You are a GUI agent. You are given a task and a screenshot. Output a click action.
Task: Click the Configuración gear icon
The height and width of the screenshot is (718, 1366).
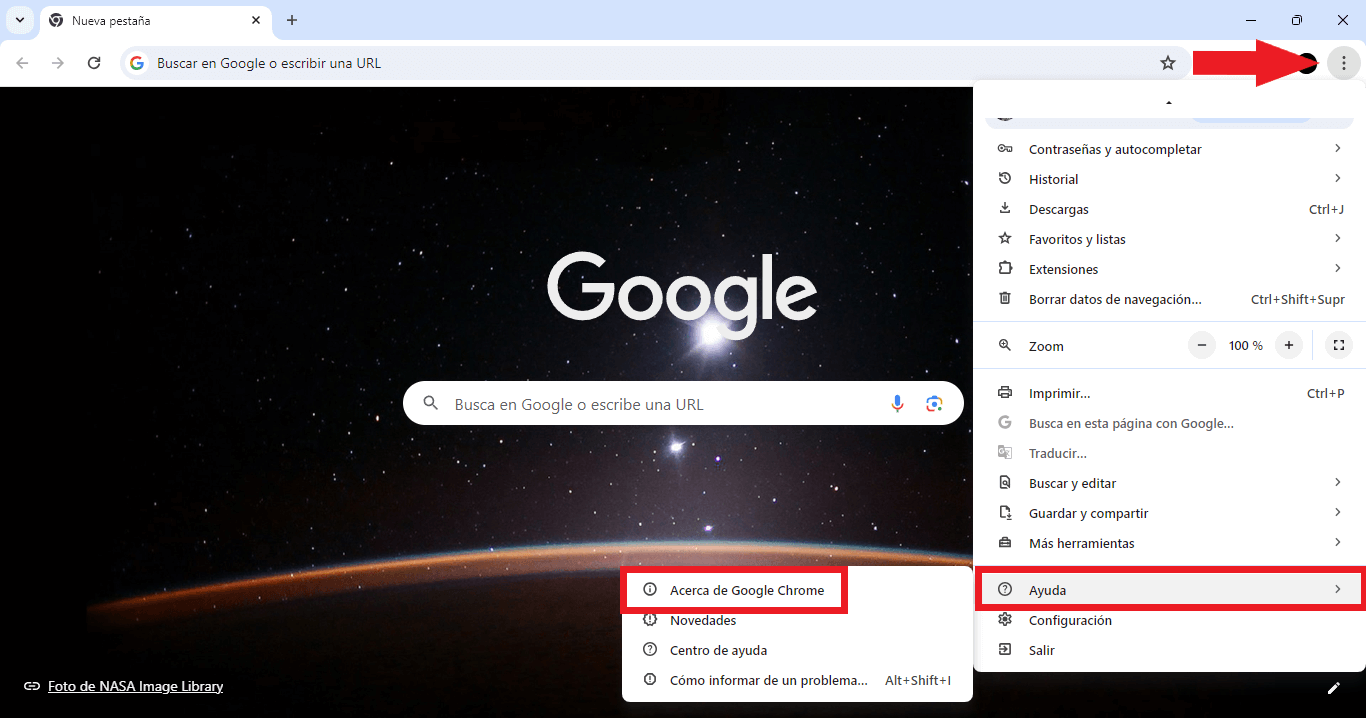pos(1006,620)
